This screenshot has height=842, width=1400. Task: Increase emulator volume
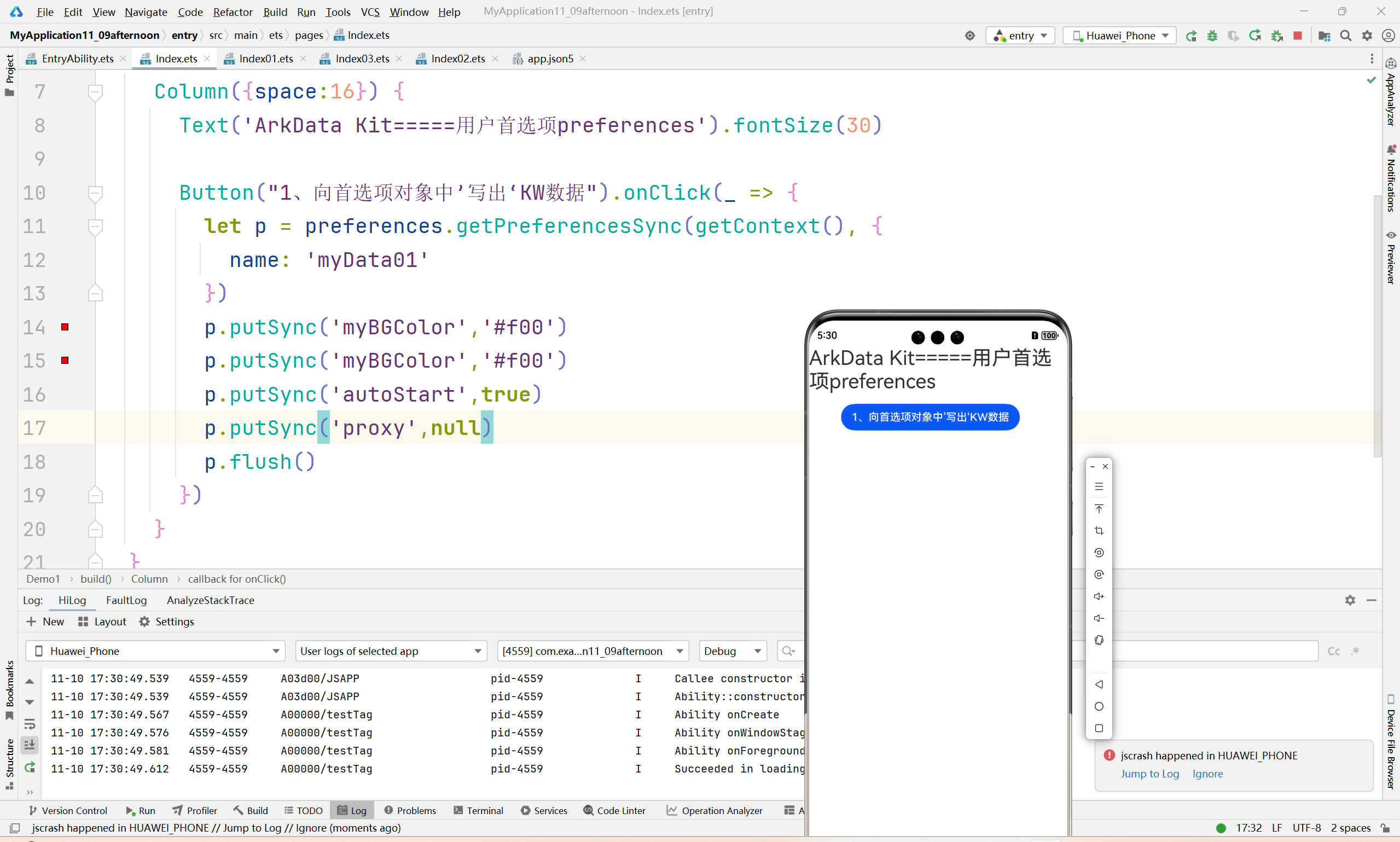[x=1099, y=596]
